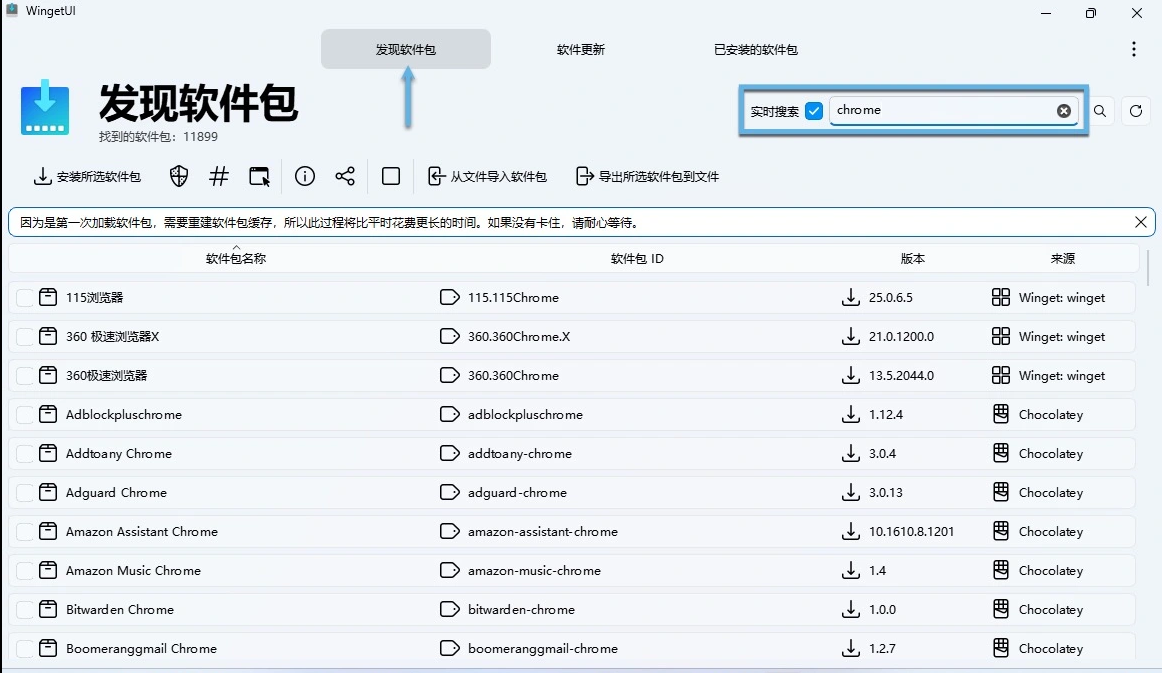Check the 360极速浏览器 row checkbox
Screen dimensions: 1162x673
coord(25,376)
